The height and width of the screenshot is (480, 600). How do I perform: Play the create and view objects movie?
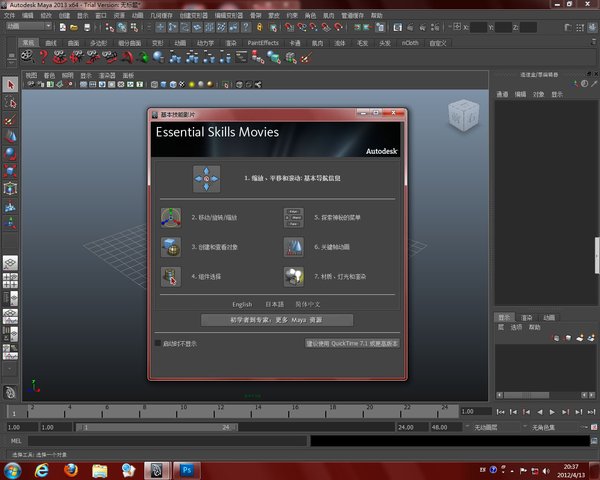pos(172,246)
